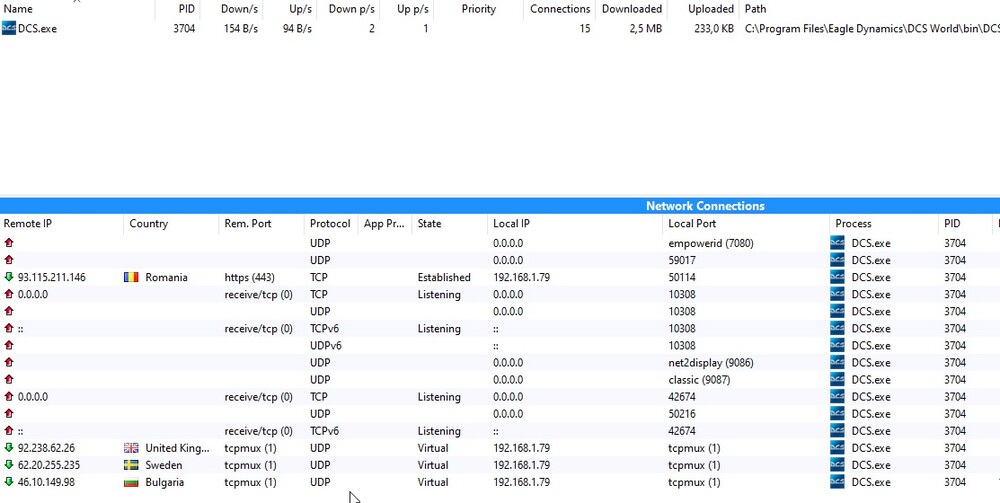Image resolution: width=1000 pixels, height=503 pixels.
Task: Click the Network Connections panel title bar
Action: (x=500, y=206)
